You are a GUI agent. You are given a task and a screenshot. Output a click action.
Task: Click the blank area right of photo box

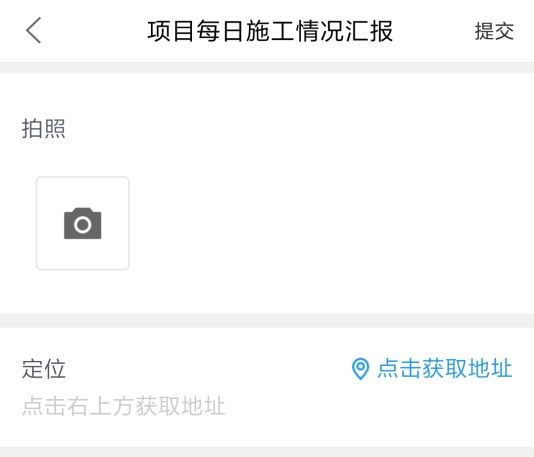click(330, 223)
